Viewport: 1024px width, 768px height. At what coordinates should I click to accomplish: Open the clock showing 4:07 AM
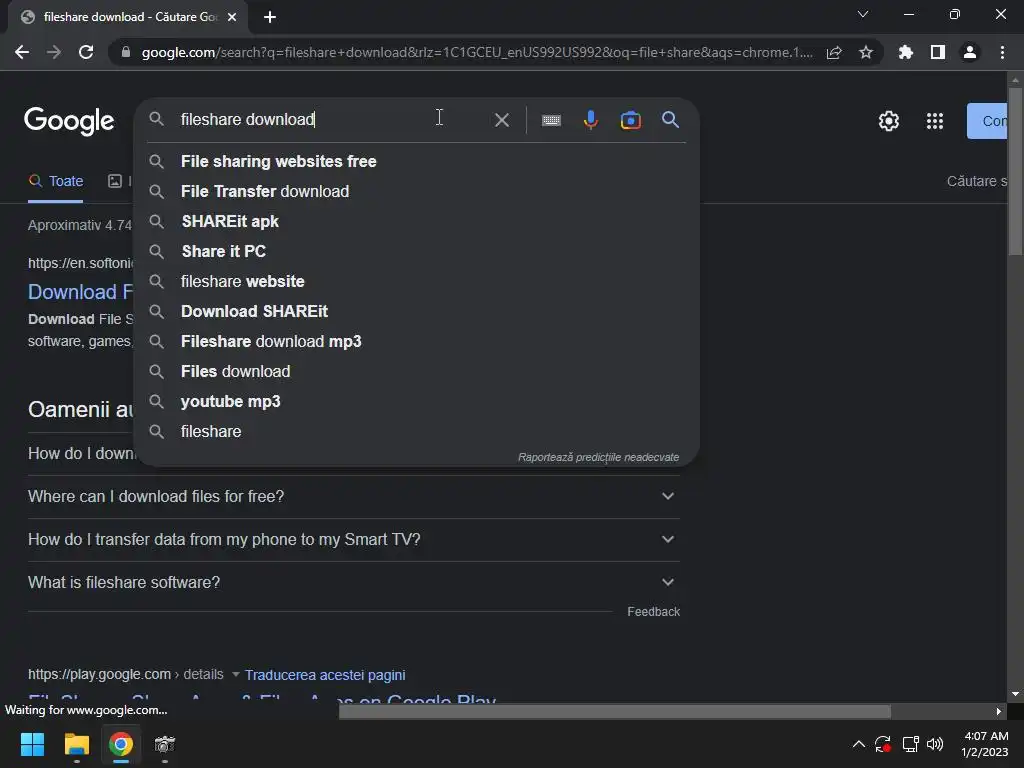tap(985, 744)
